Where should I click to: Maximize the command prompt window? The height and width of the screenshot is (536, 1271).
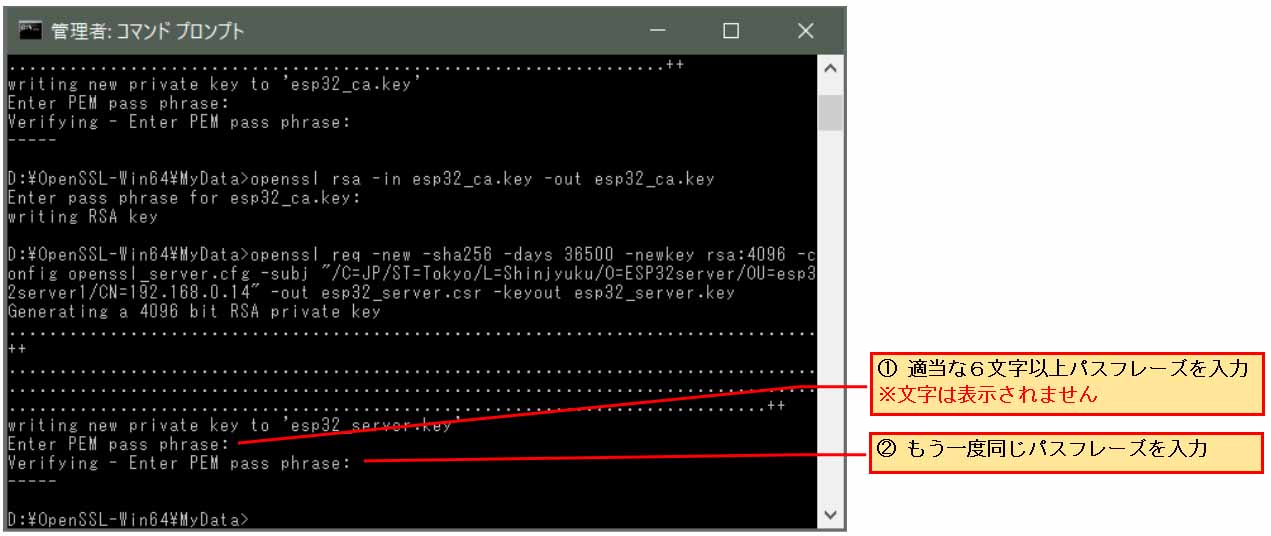coord(731,31)
